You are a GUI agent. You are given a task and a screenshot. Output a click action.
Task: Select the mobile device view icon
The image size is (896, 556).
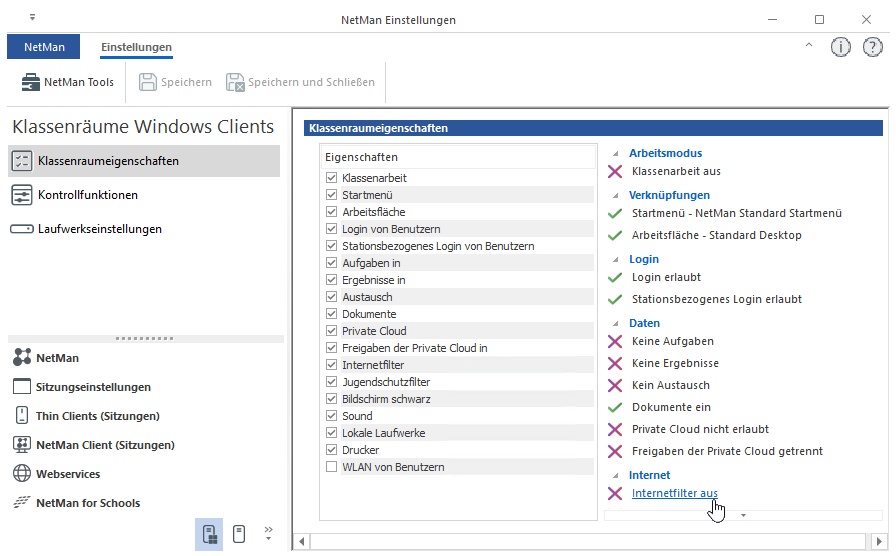[x=239, y=534]
